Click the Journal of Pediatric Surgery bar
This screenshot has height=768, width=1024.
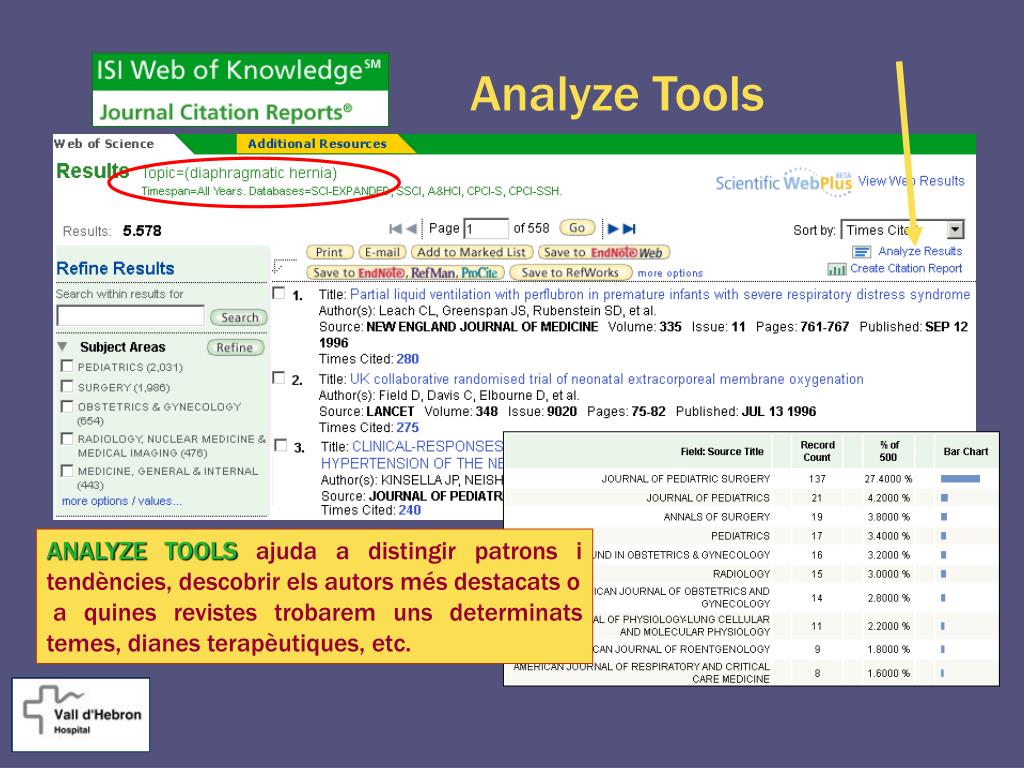960,479
